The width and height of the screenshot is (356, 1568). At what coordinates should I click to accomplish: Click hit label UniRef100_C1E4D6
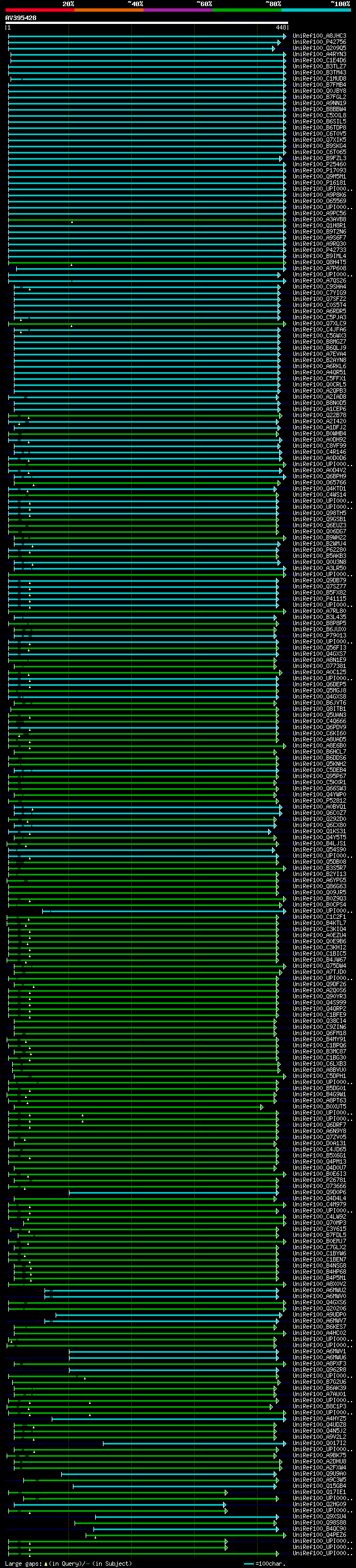point(319,60)
